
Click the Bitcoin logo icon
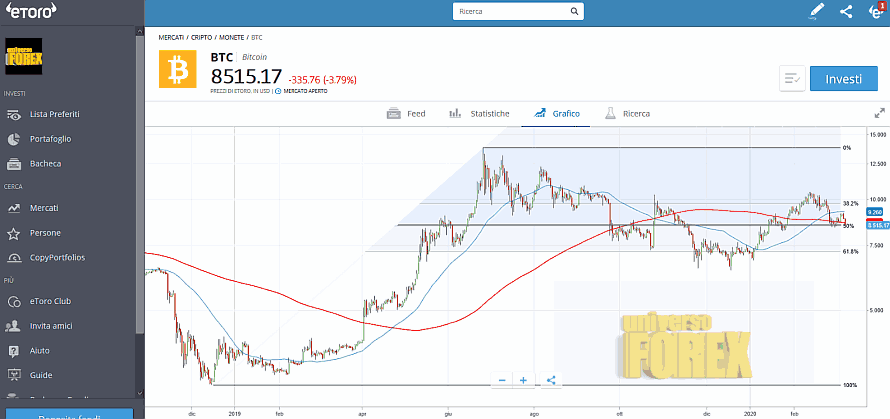click(x=180, y=69)
